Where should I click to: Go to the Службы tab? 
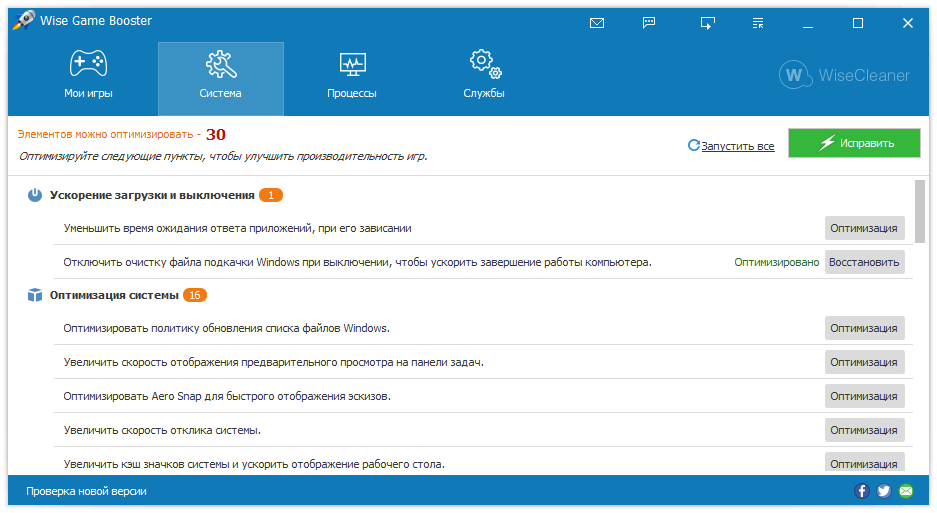[484, 78]
